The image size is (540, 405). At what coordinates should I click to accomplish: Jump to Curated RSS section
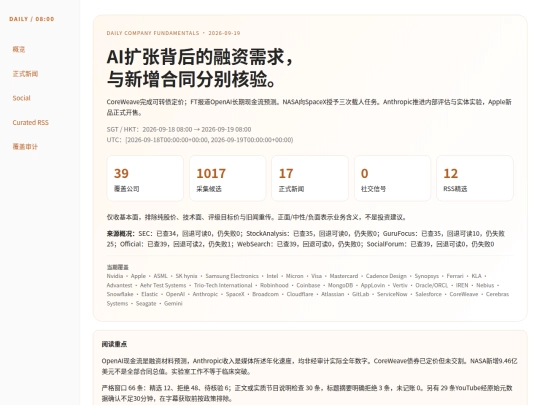coord(30,123)
